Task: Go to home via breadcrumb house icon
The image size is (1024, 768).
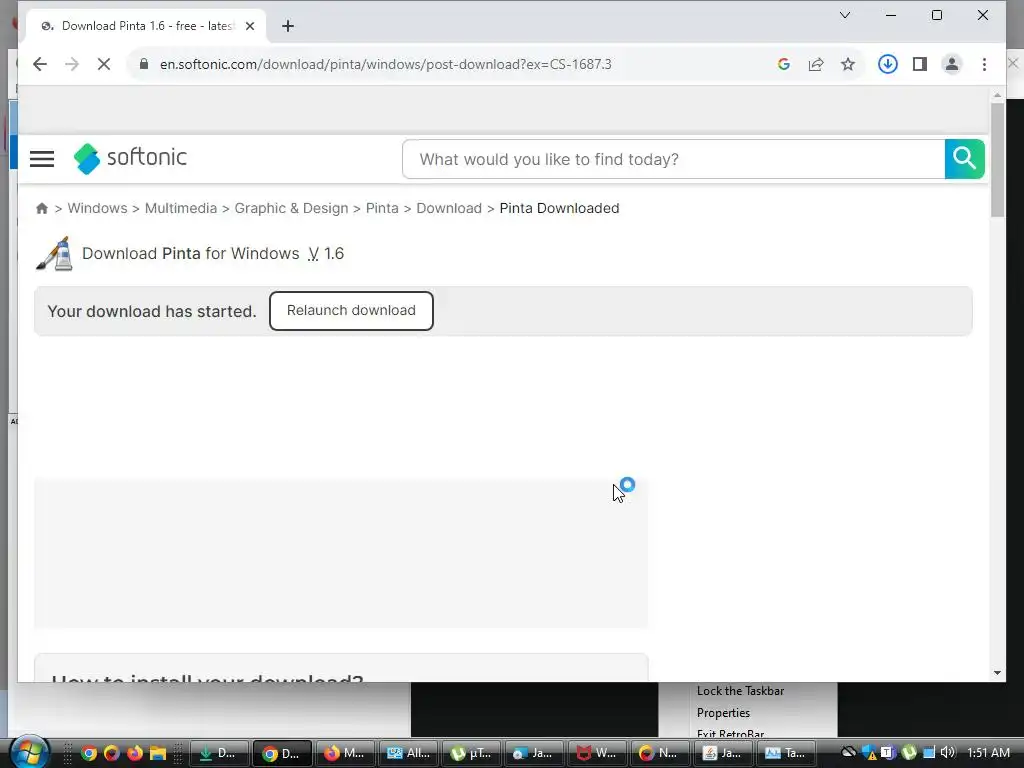Action: (42, 208)
